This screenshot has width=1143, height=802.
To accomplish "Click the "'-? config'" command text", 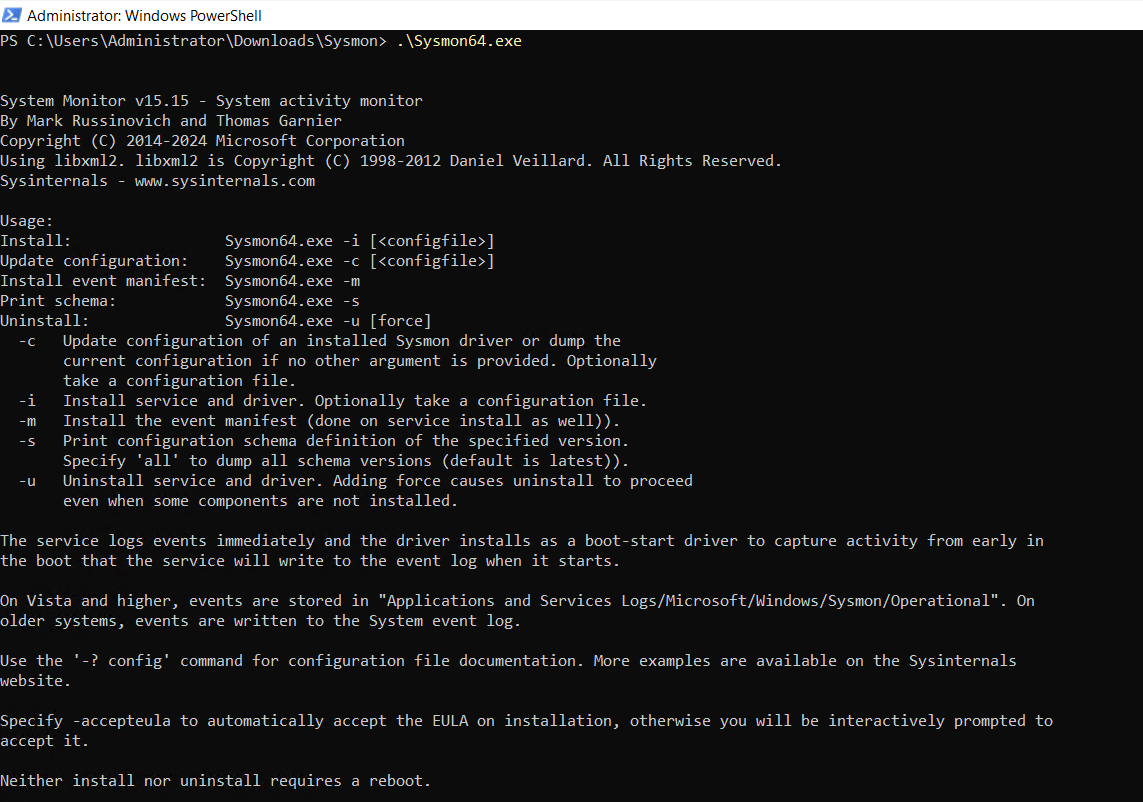I will point(121,661).
